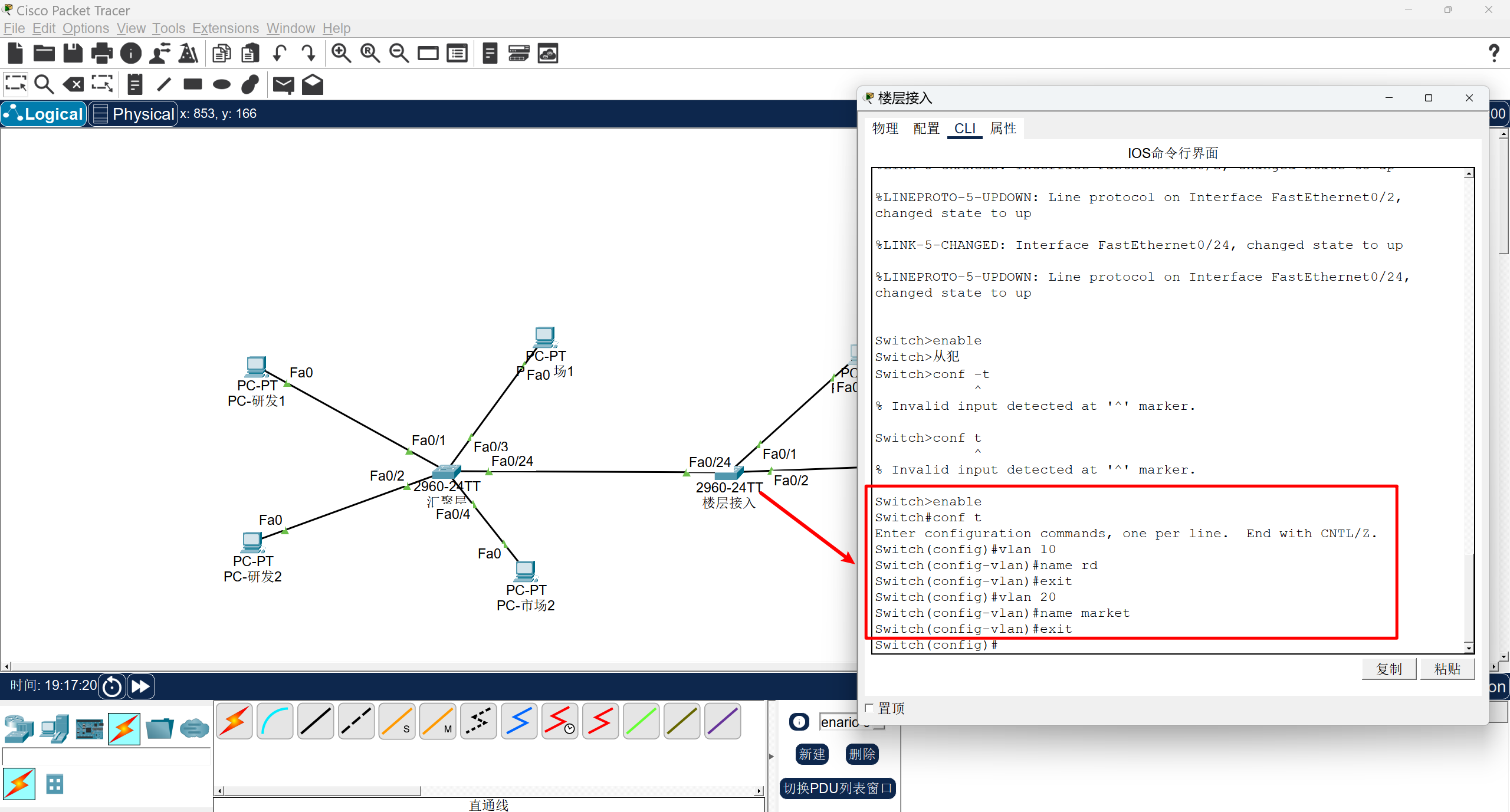Zoom out of the workspace
Image resolution: width=1510 pixels, height=812 pixels.
pyautogui.click(x=399, y=53)
